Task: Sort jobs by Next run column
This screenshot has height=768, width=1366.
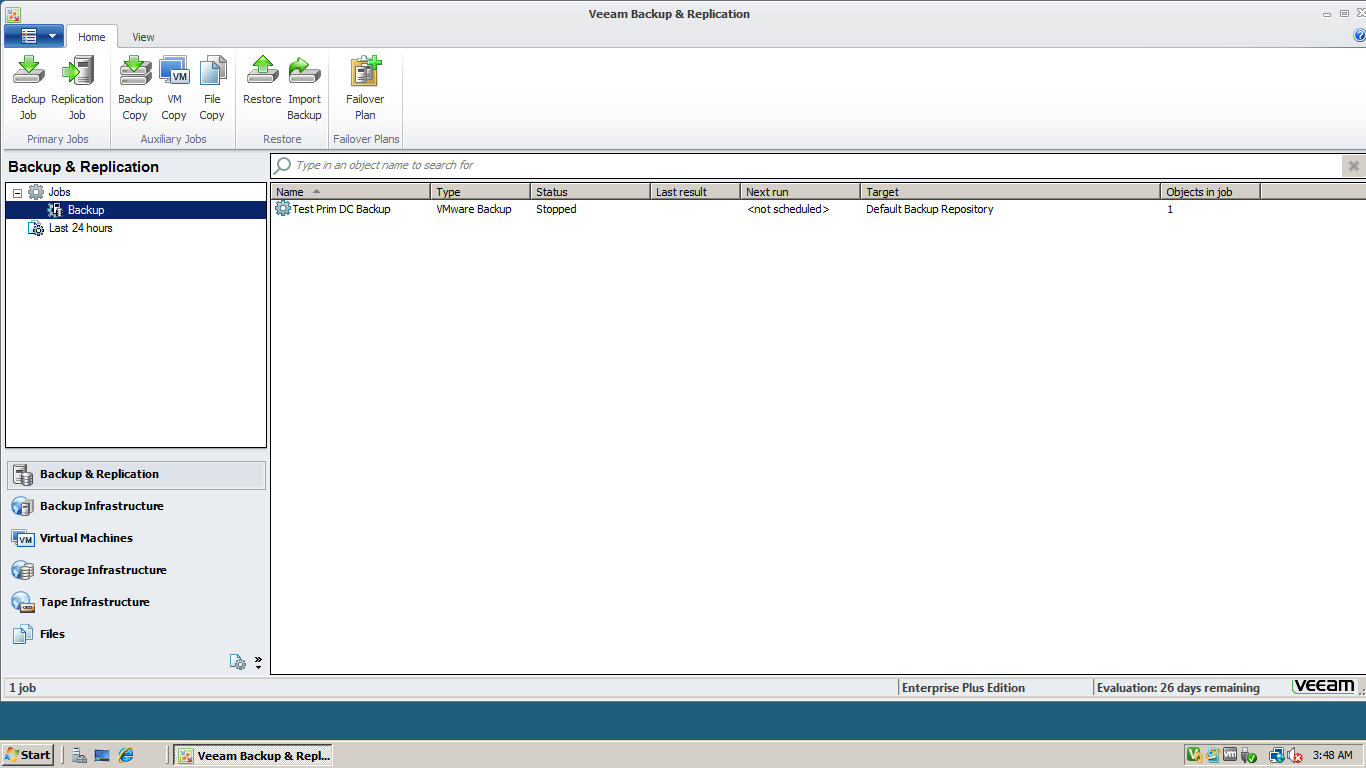Action: [800, 192]
